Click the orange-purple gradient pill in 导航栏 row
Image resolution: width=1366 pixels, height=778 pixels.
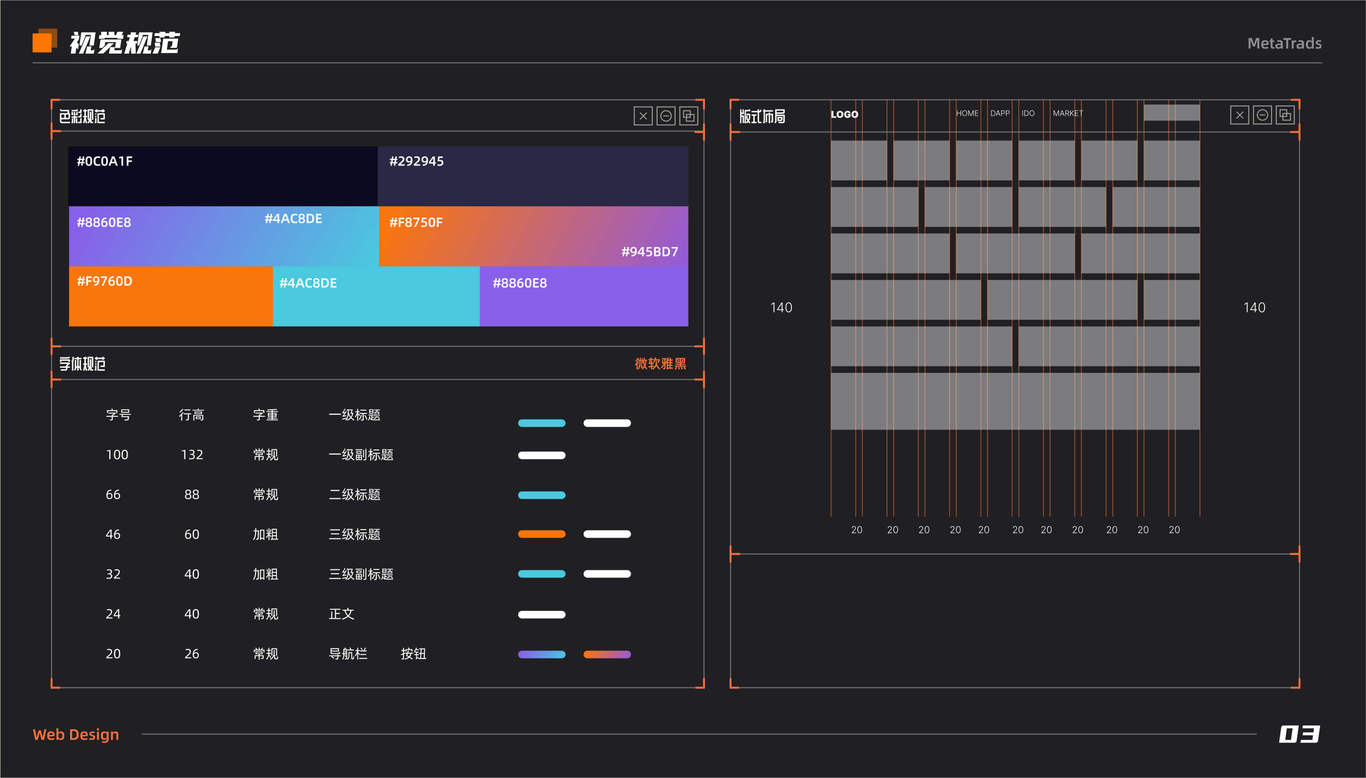tap(607, 655)
